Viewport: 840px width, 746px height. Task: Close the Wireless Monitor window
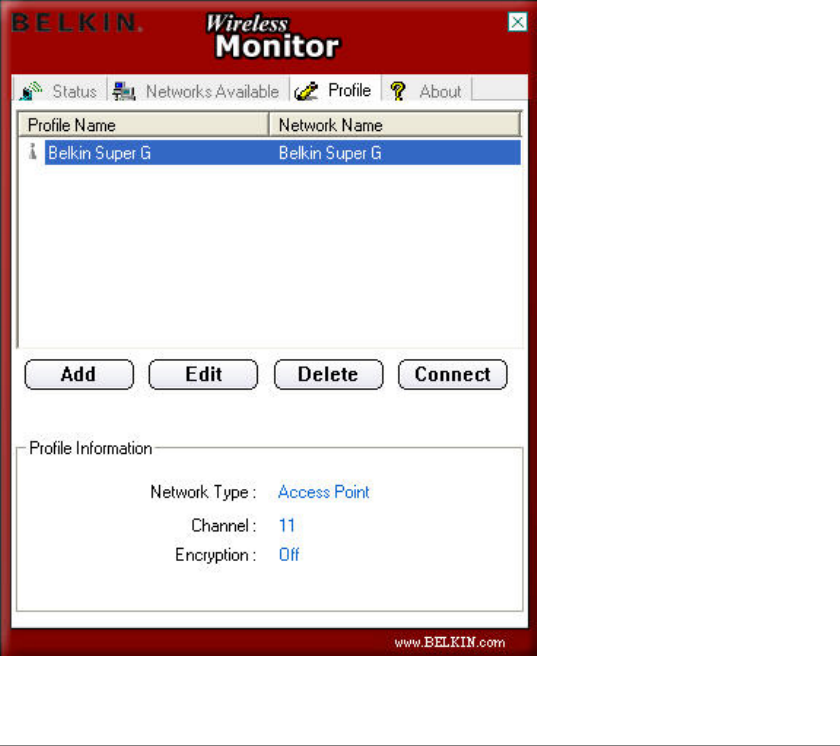click(518, 22)
